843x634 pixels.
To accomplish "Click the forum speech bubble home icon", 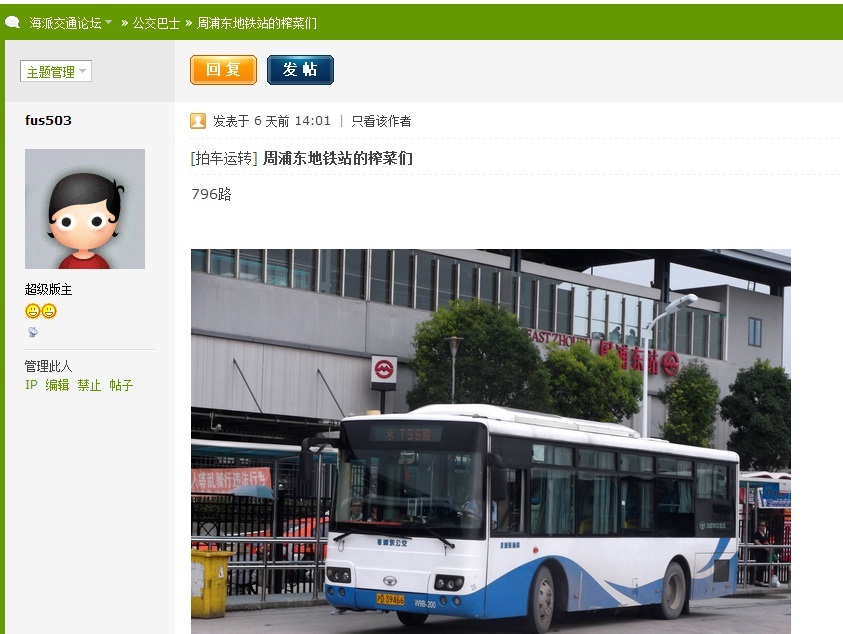I will (x=12, y=22).
